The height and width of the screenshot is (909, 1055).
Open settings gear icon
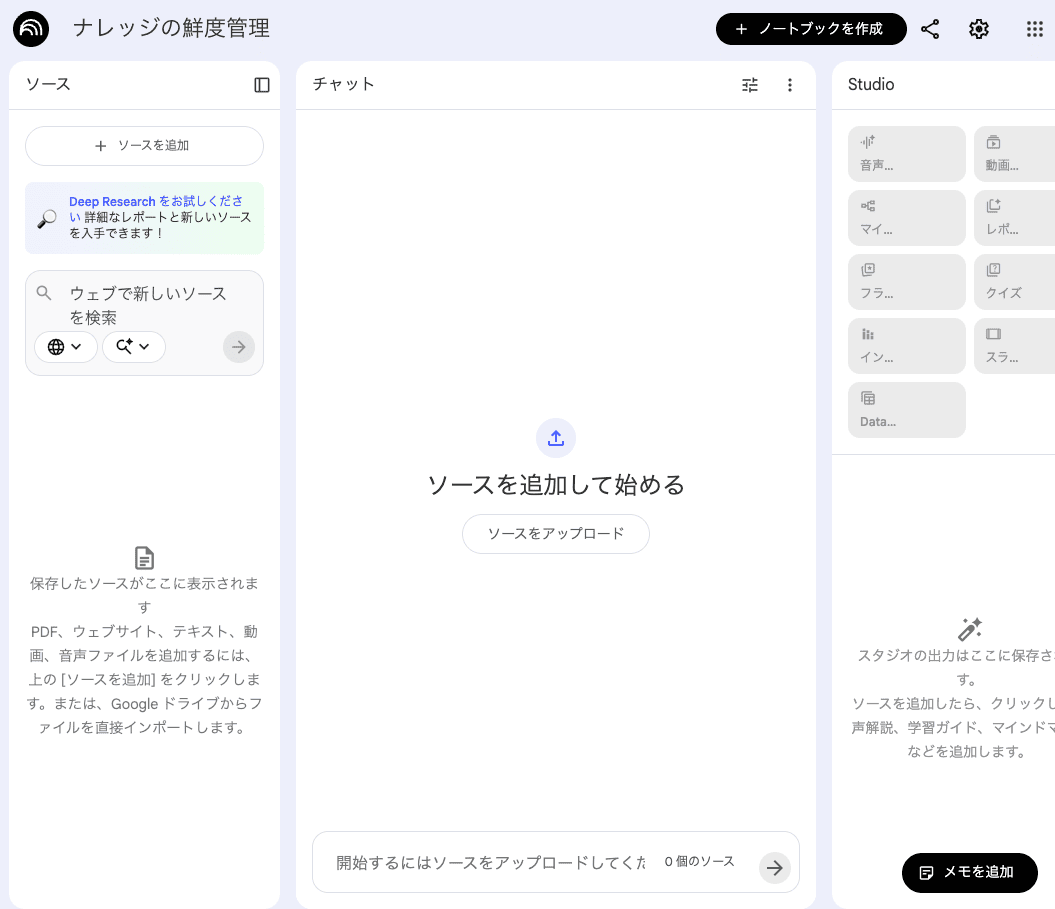[x=979, y=29]
